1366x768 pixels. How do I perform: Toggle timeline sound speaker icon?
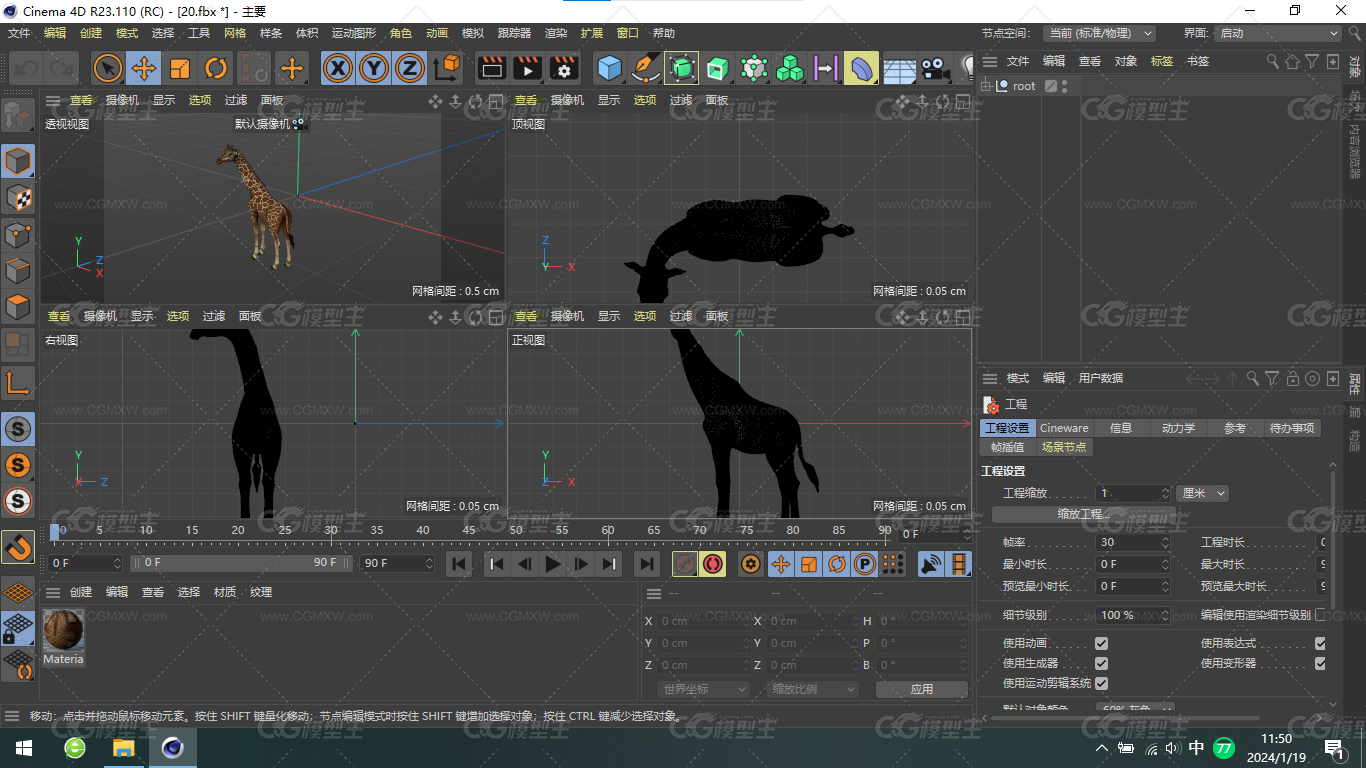coord(931,564)
